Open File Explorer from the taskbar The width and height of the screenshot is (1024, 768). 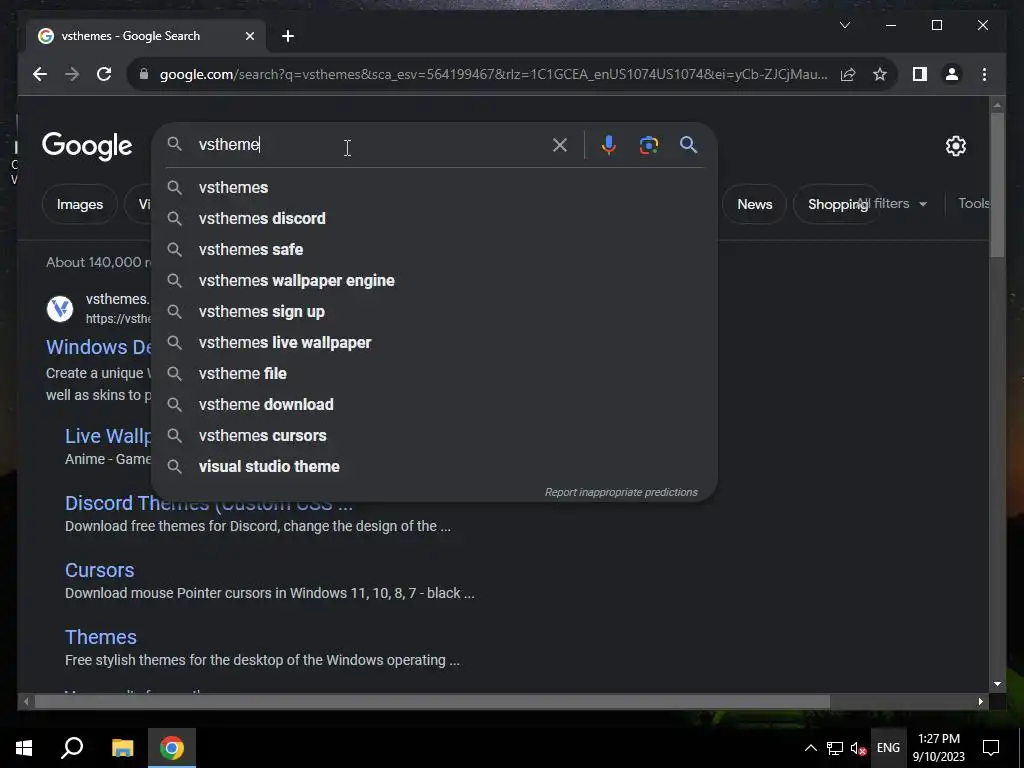pos(122,748)
